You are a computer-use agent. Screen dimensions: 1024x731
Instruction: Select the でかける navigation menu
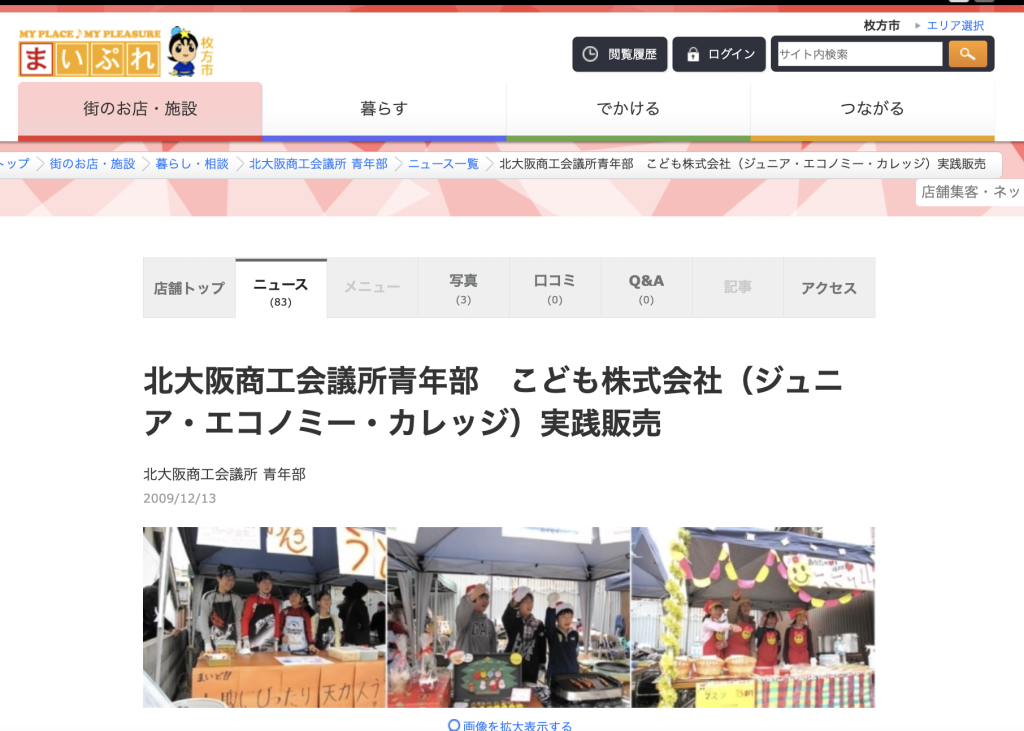pyautogui.click(x=628, y=109)
